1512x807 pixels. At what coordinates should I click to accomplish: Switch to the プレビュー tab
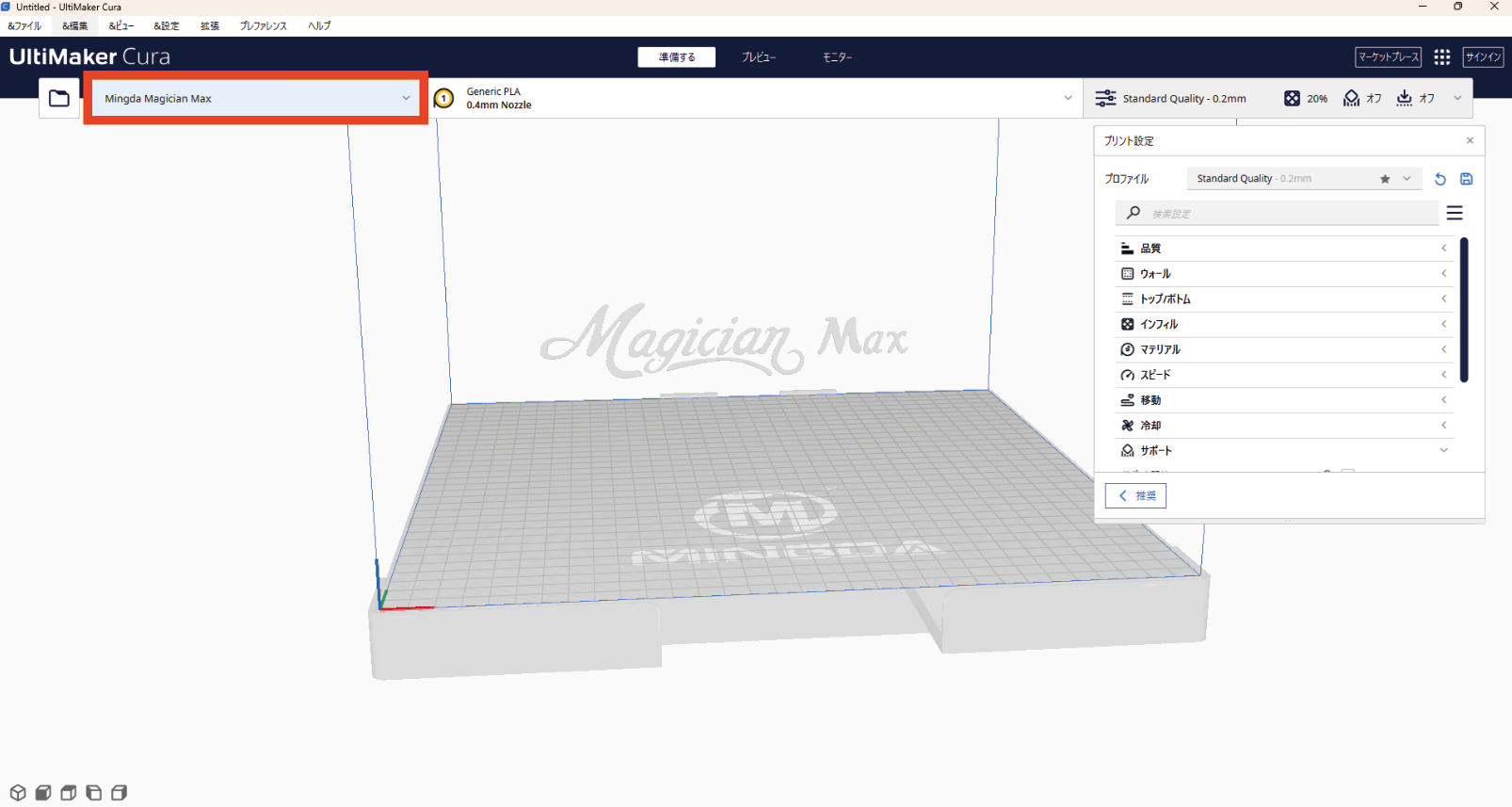[x=758, y=57]
